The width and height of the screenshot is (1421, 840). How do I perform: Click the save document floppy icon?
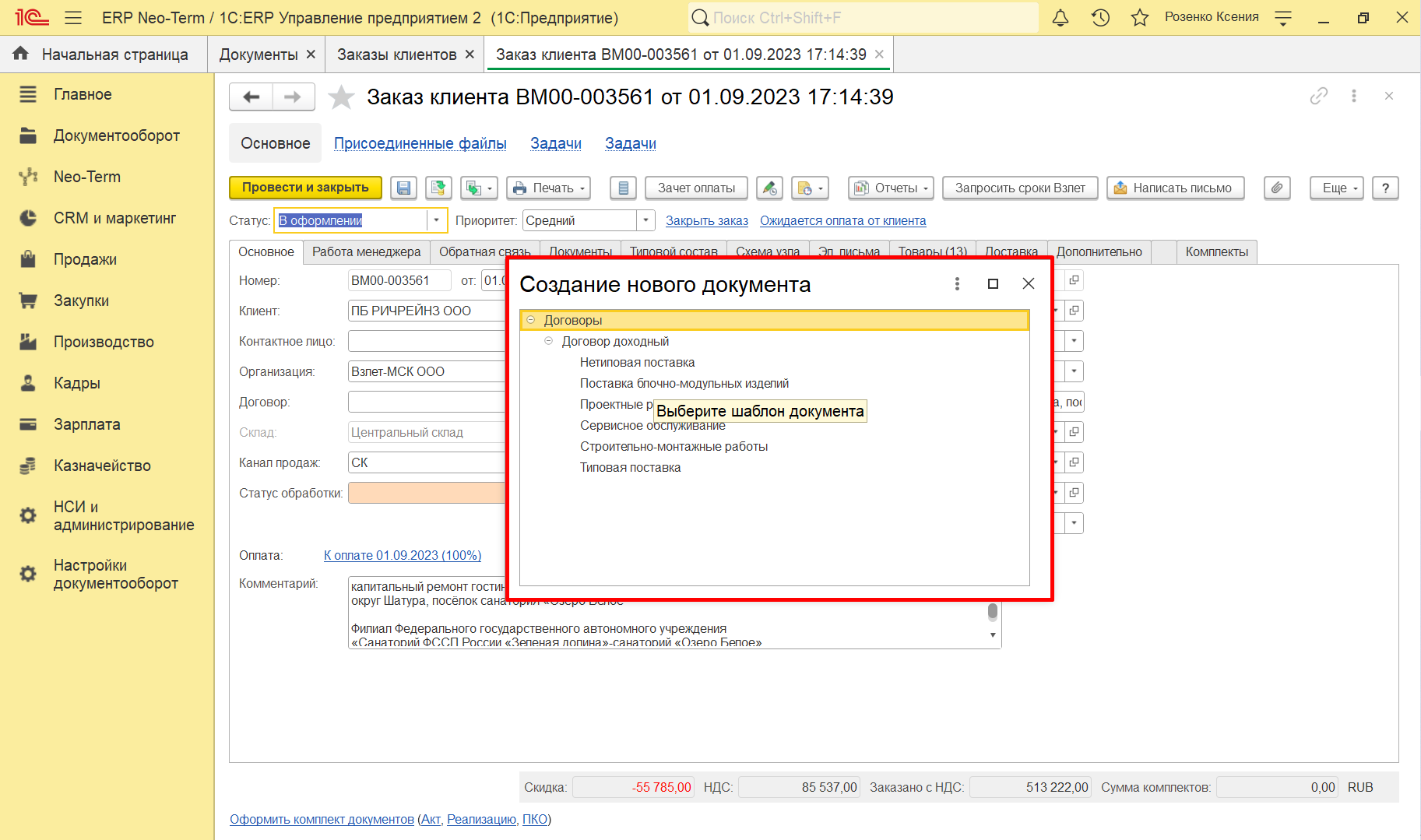coord(403,188)
